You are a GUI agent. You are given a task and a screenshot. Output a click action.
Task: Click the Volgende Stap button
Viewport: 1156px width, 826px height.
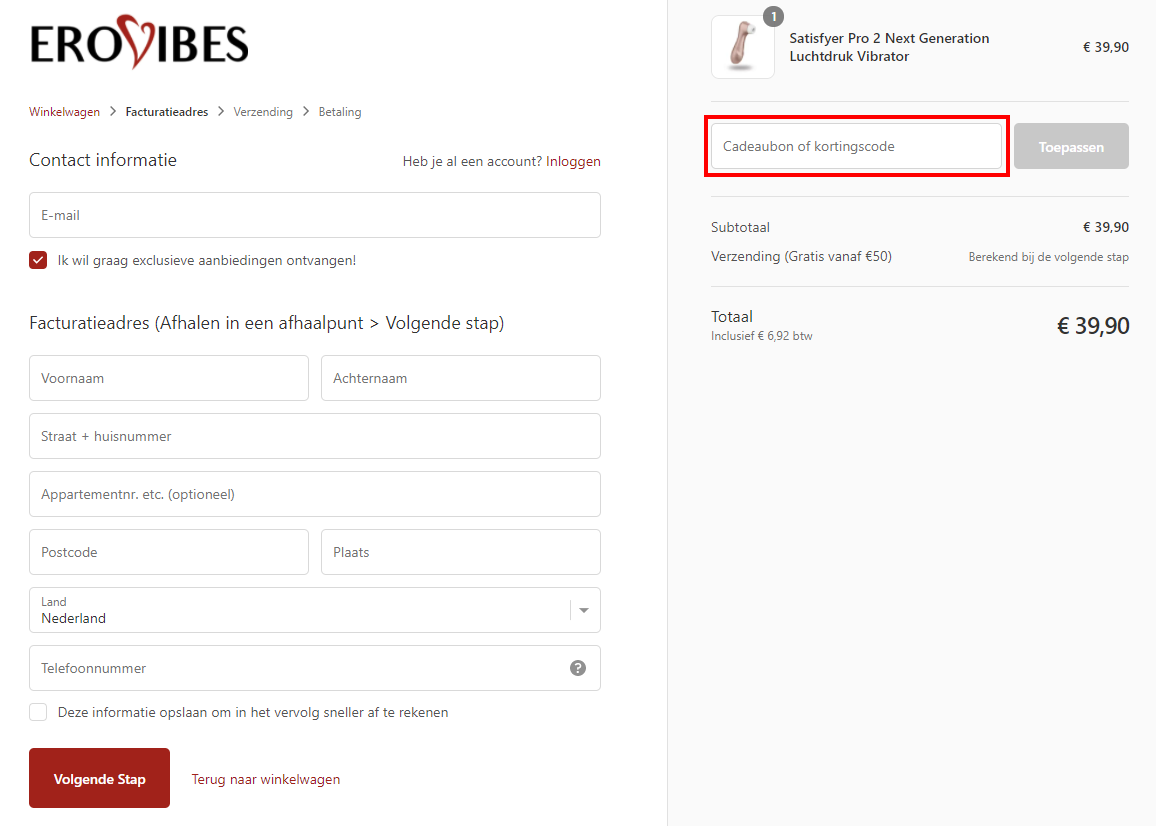(100, 778)
